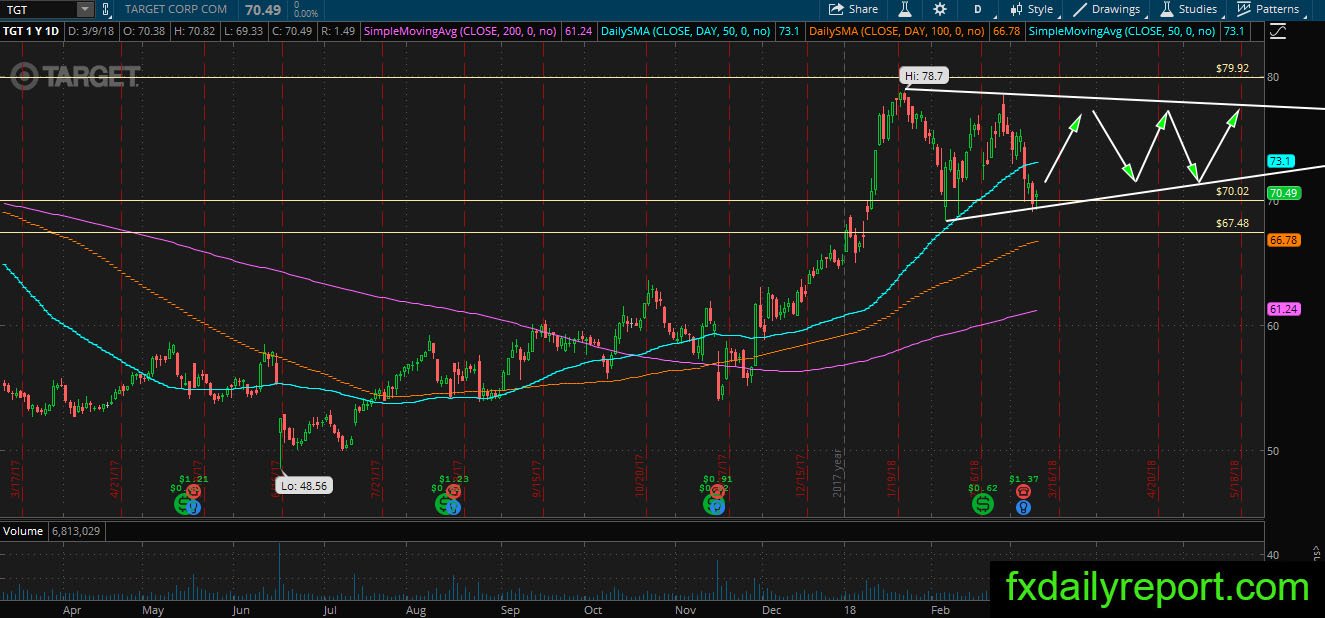The image size is (1325, 618).
Task: Click the Apr label on time axis
Action: tap(71, 608)
